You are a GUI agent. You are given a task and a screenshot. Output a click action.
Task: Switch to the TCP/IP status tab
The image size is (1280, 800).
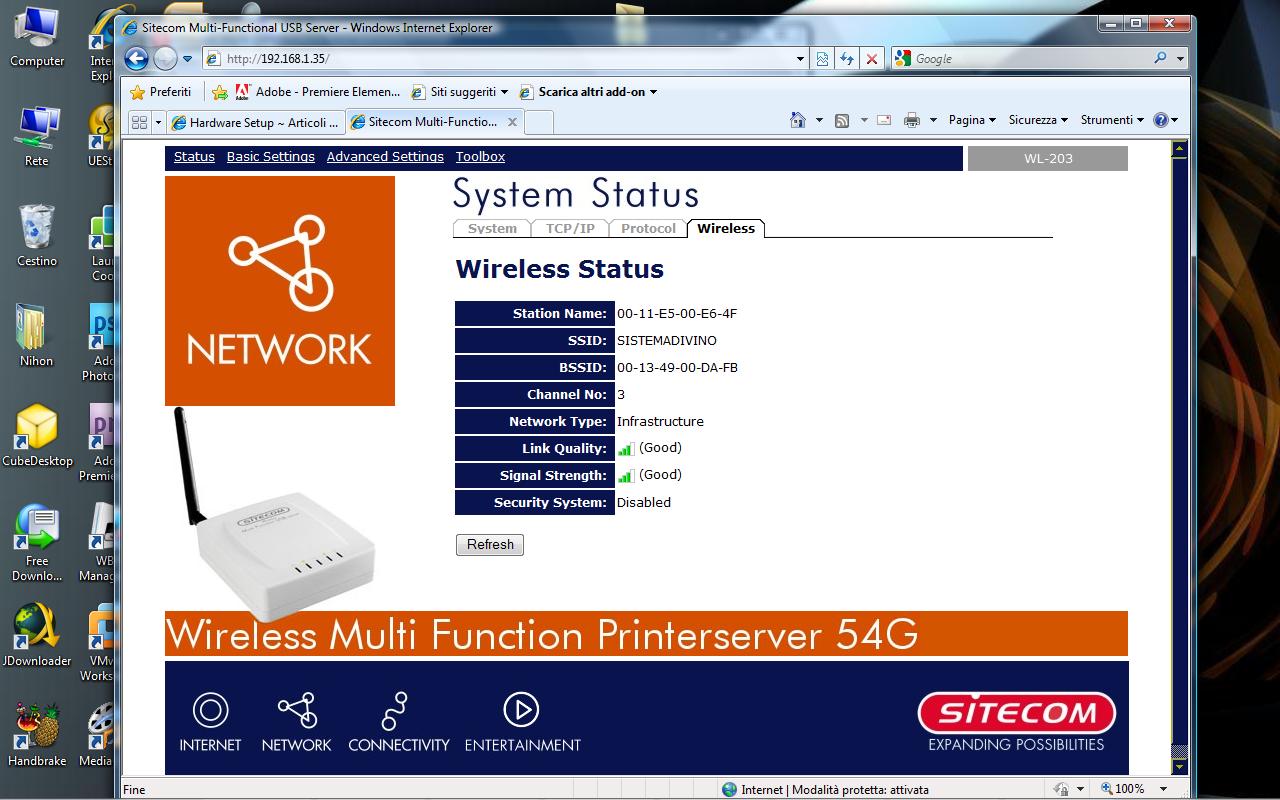click(x=570, y=229)
